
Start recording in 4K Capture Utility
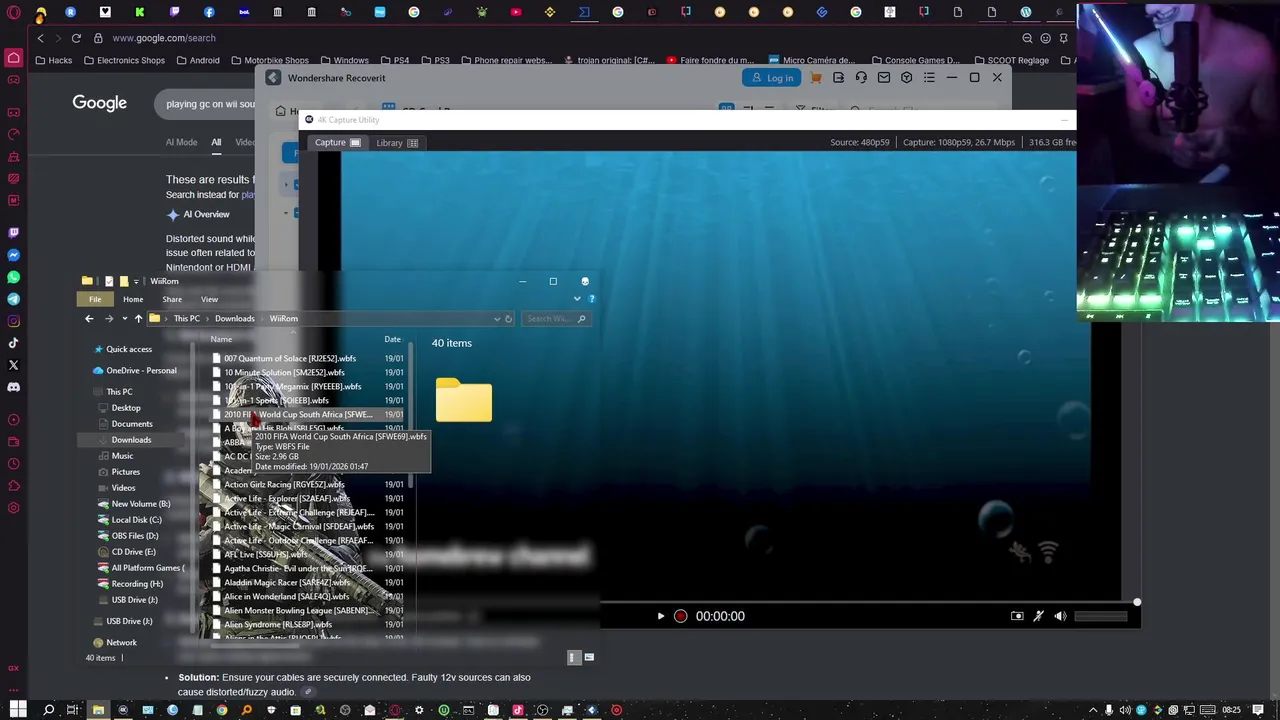(680, 616)
